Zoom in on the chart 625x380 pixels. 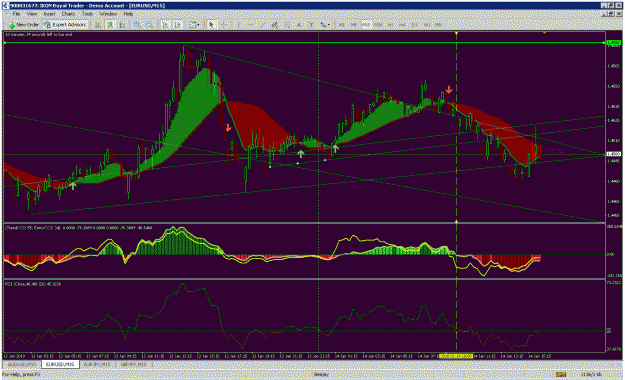pyautogui.click(x=137, y=25)
